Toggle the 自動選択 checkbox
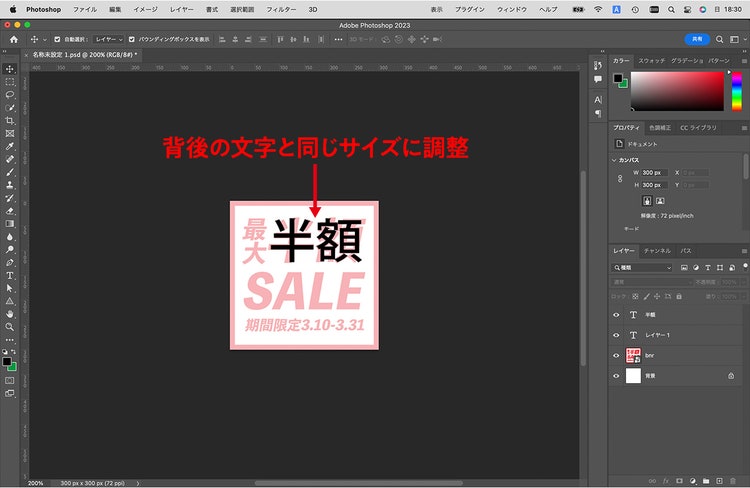The image size is (750, 488). coord(57,39)
